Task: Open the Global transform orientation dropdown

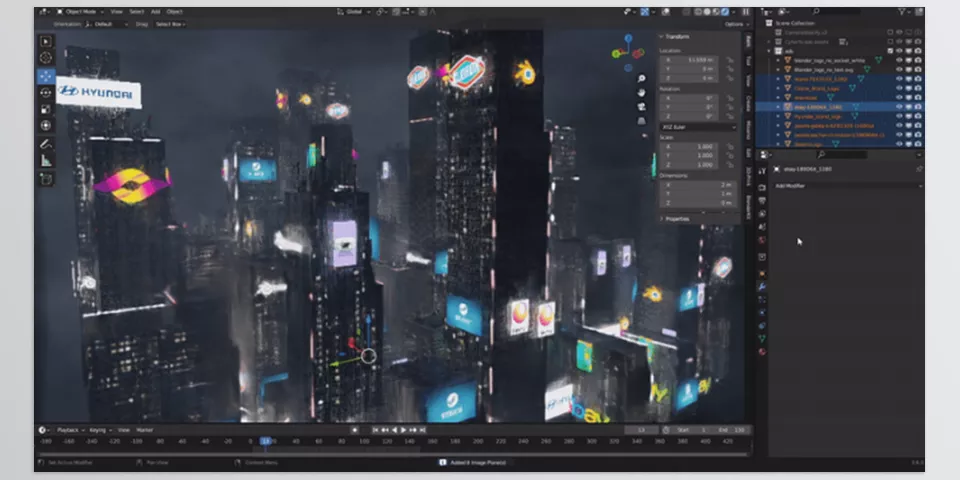Action: coord(353,12)
